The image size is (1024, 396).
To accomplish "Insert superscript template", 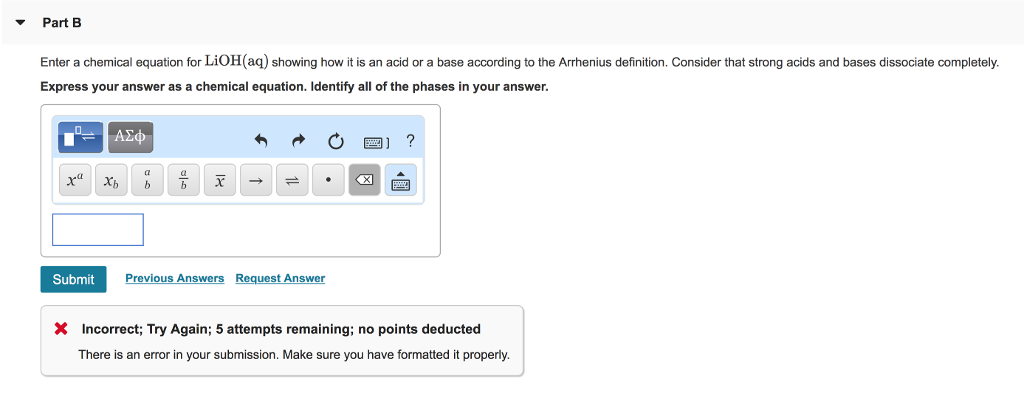I will 76,180.
